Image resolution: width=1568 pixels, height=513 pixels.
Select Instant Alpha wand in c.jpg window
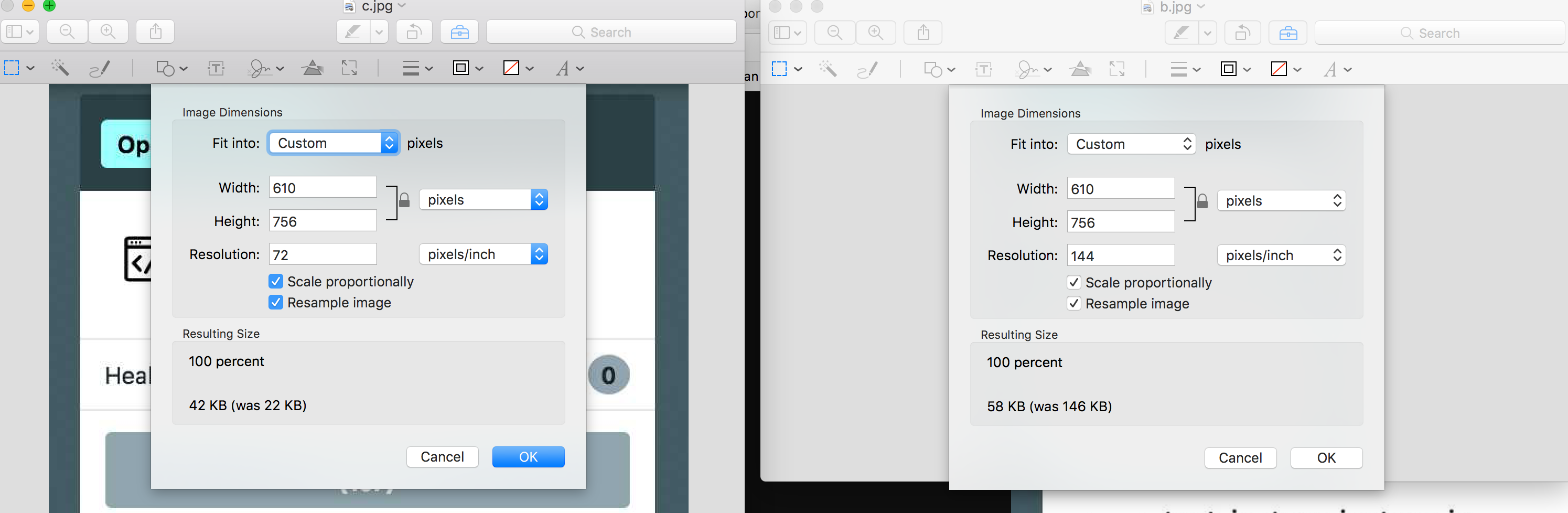coord(60,68)
